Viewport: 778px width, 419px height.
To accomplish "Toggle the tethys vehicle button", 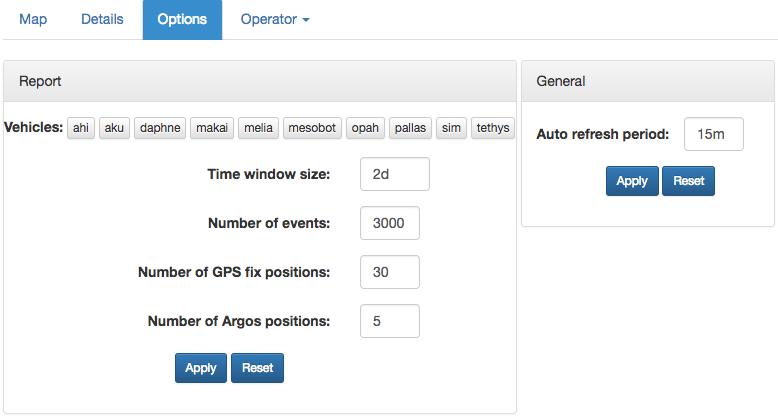I will tap(493, 128).
